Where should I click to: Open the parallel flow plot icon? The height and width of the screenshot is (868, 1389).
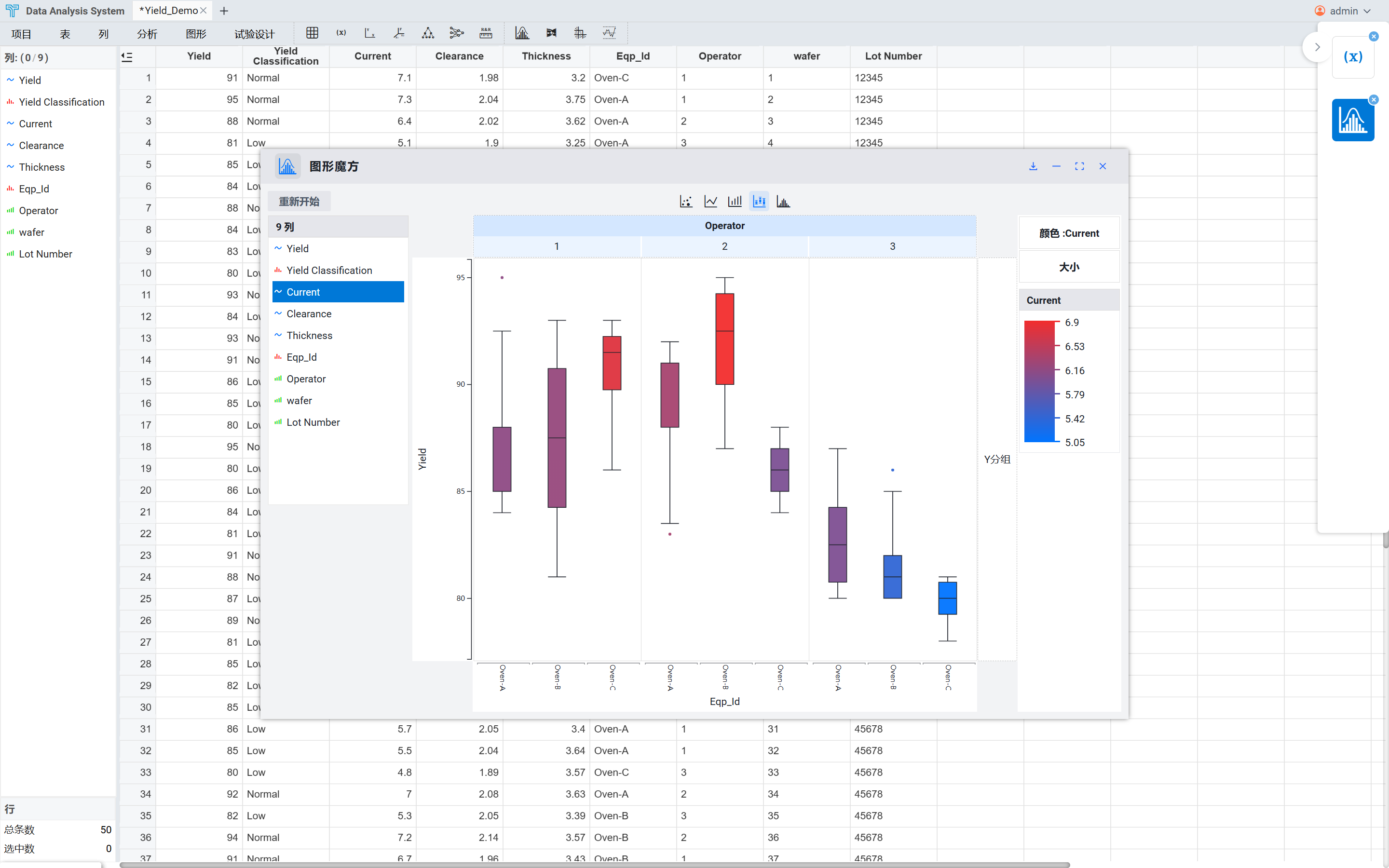[552, 33]
